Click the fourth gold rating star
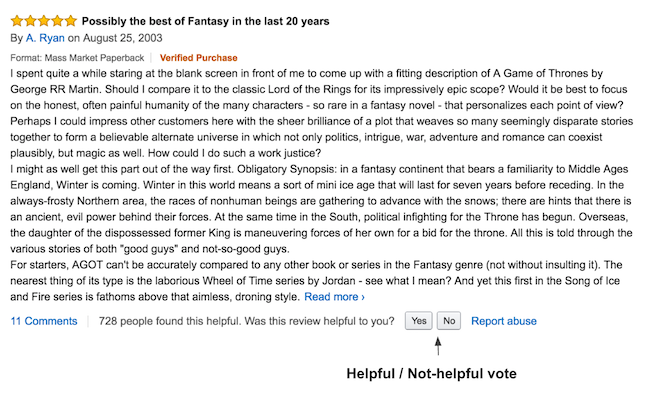This screenshot has width=650, height=397. coord(57,21)
